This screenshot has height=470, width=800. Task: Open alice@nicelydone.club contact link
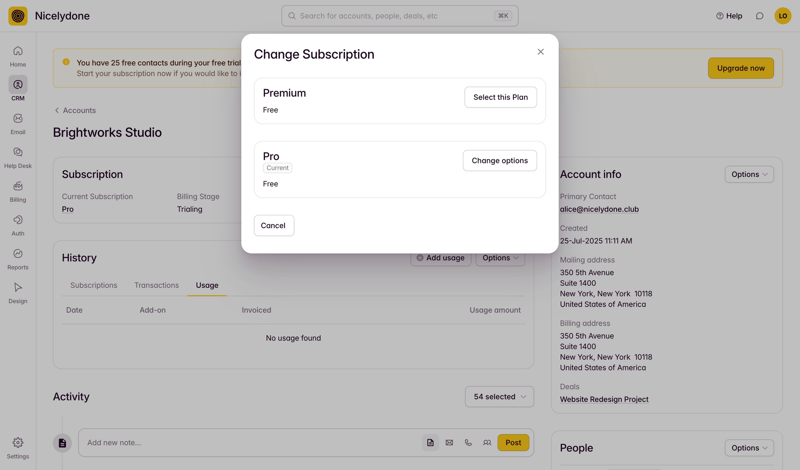tap(599, 209)
